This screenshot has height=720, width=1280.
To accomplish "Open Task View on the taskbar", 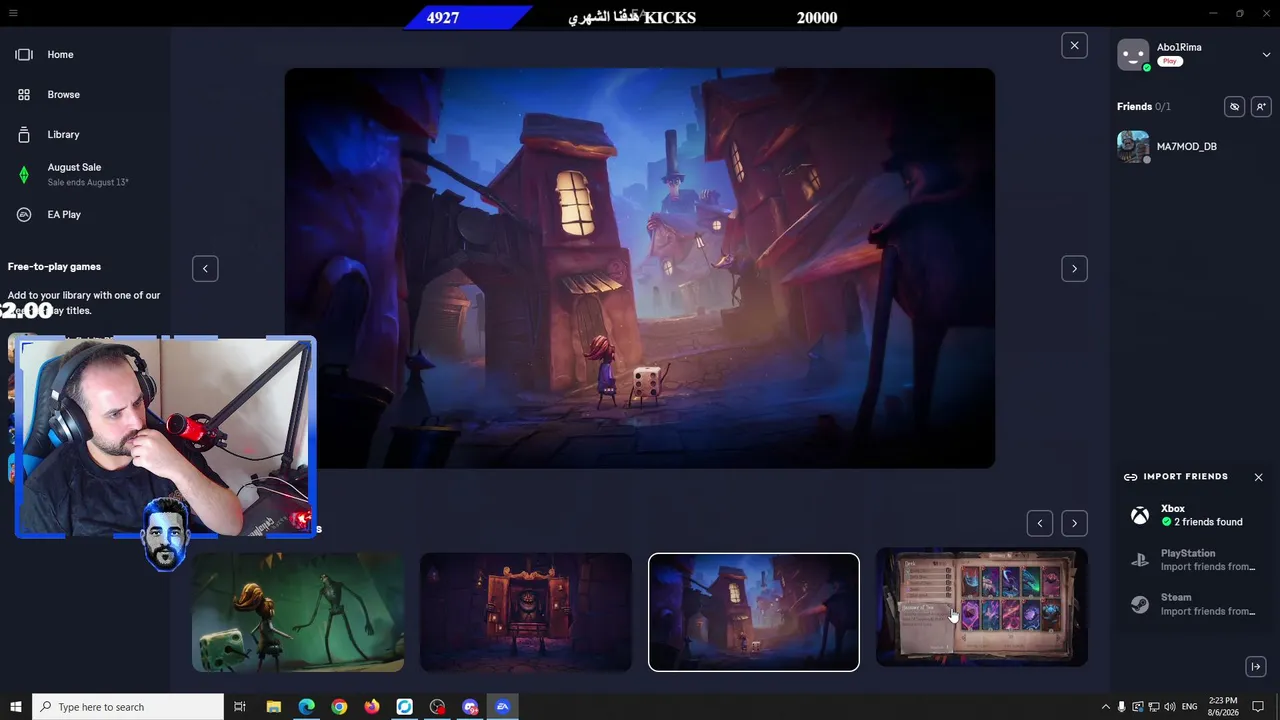I will point(240,707).
